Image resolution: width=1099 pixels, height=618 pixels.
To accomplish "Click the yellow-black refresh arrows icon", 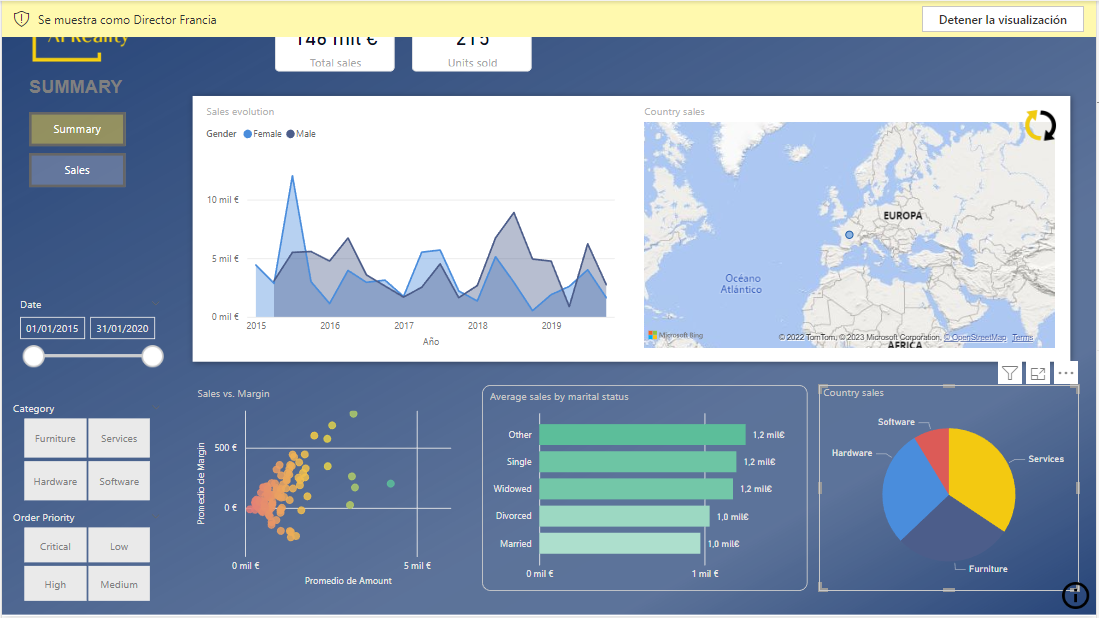I will (x=1040, y=125).
